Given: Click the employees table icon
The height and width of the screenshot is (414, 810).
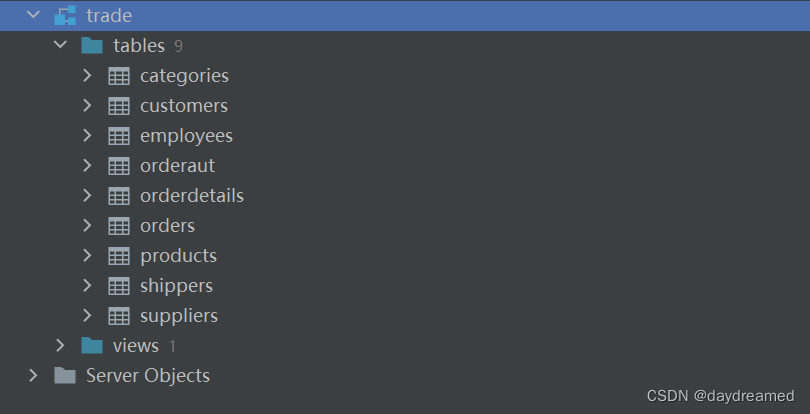Looking at the screenshot, I should point(118,136).
